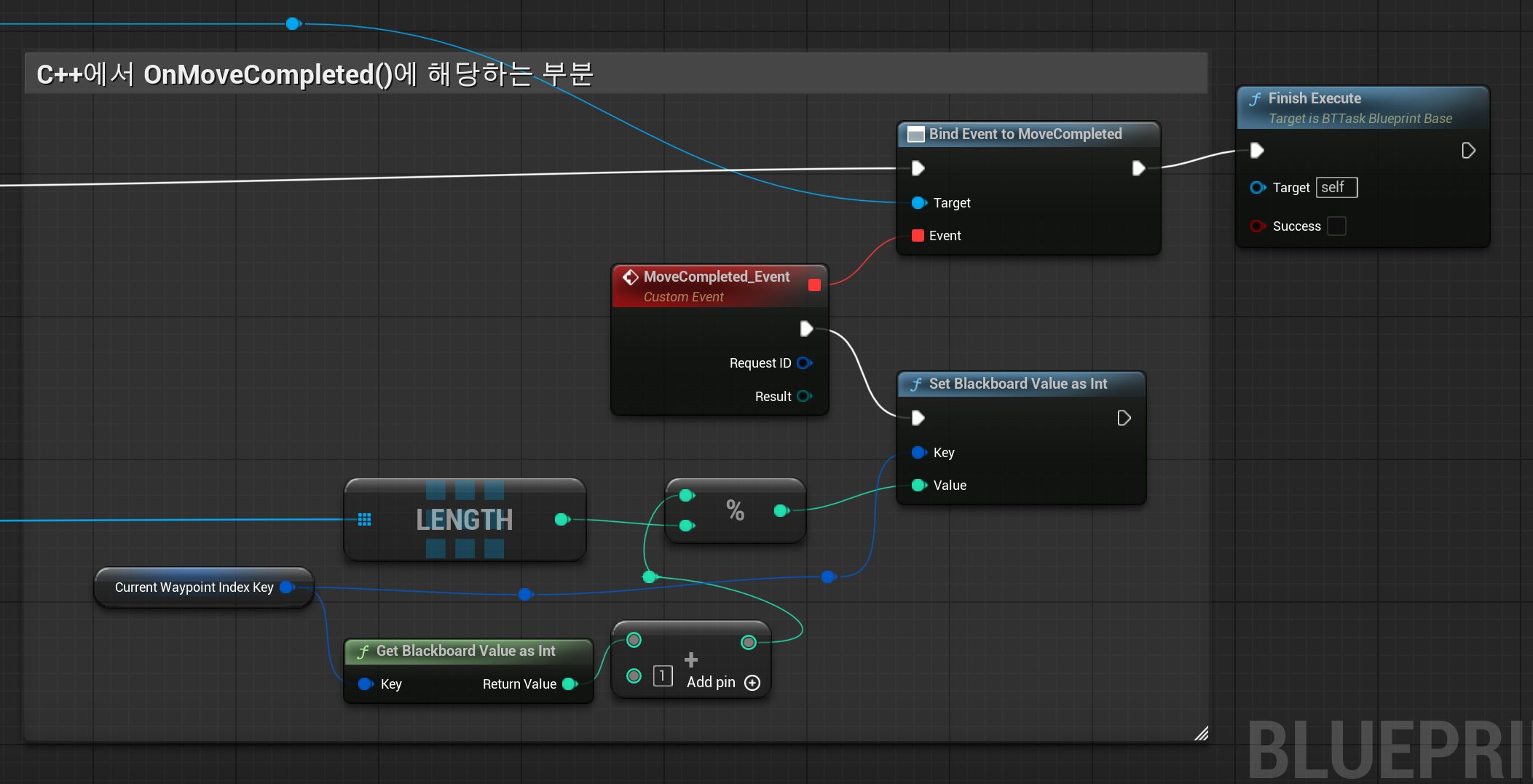Click Add pin on the addition node
The image size is (1533, 784).
pos(723,682)
